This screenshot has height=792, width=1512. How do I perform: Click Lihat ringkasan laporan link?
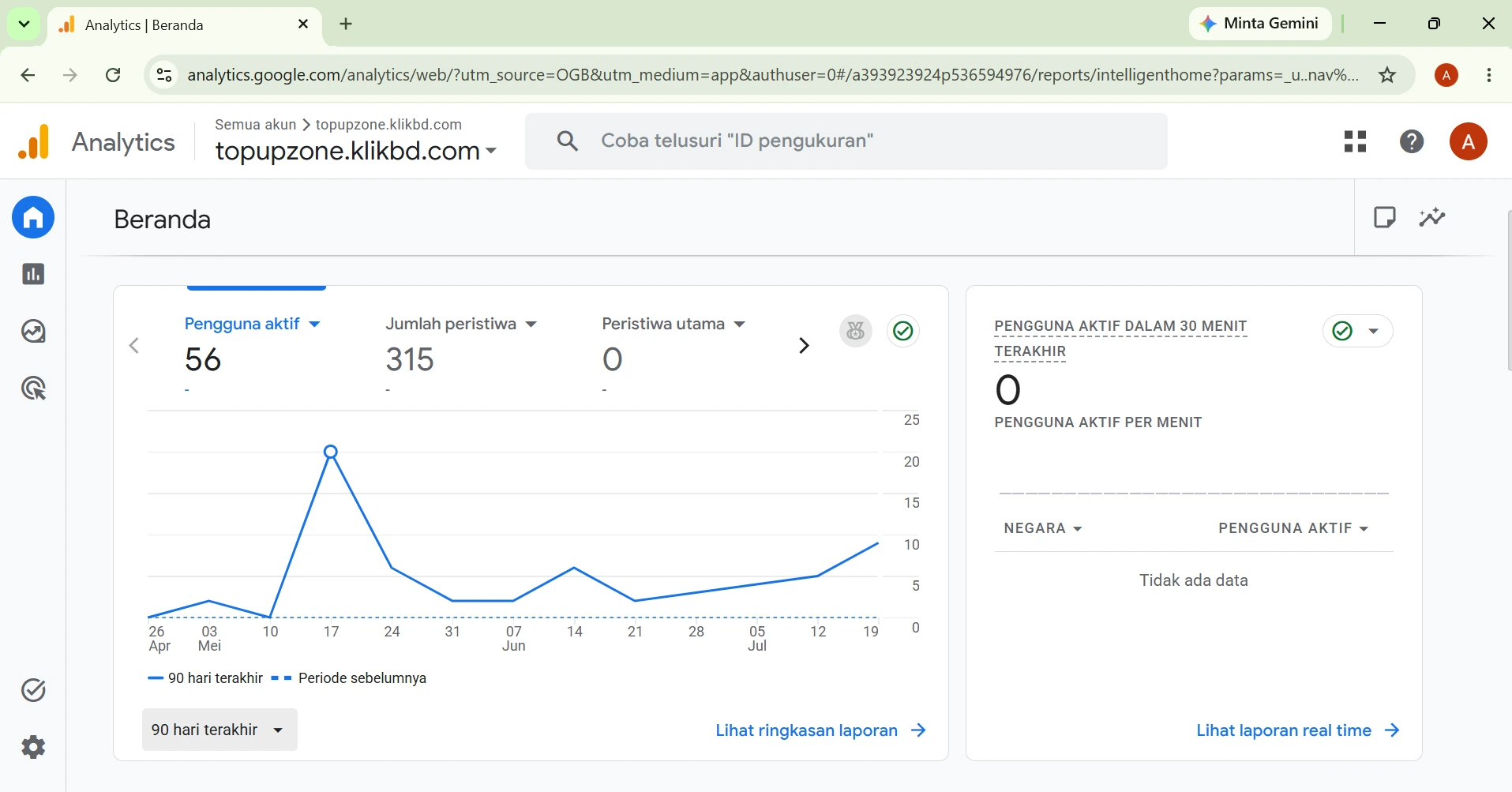(820, 730)
